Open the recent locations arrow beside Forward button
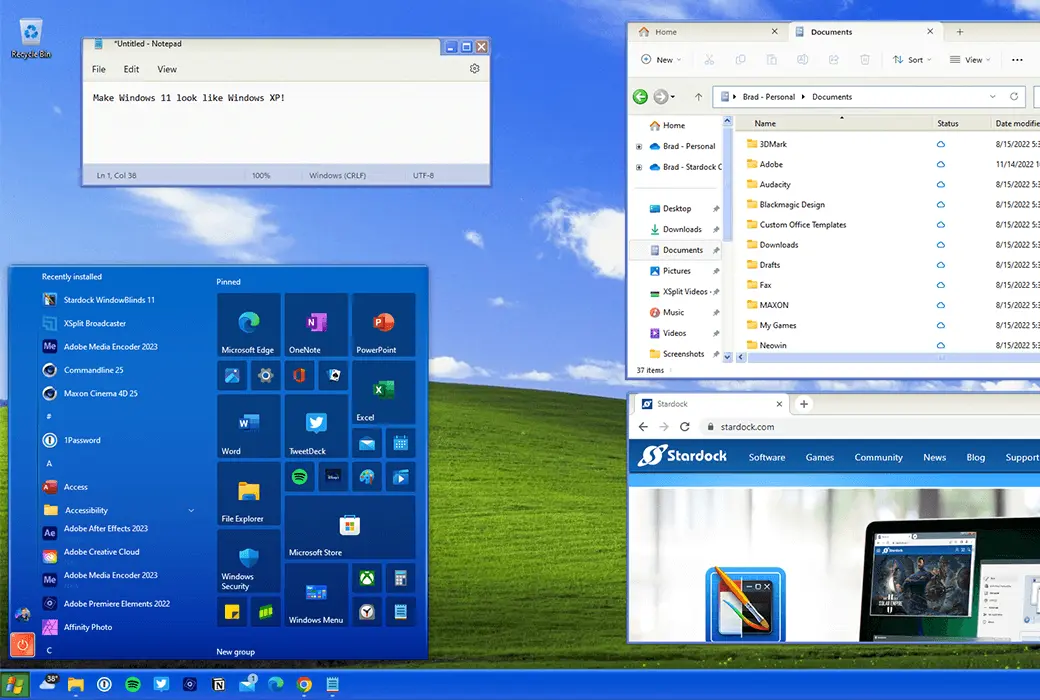This screenshot has width=1040, height=700. [x=673, y=97]
